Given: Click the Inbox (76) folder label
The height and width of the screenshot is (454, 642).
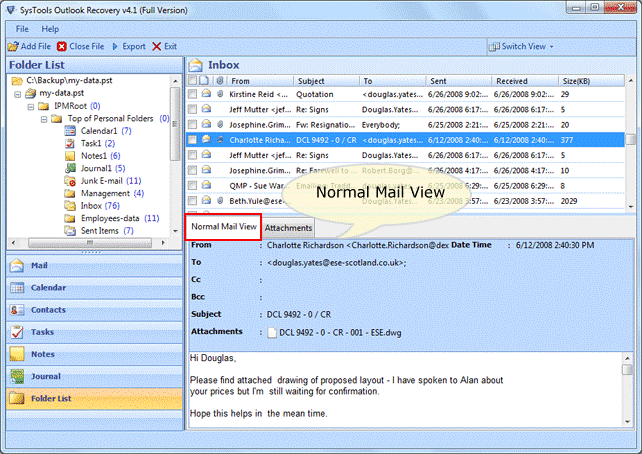Looking at the screenshot, I should pyautogui.click(x=100, y=206).
